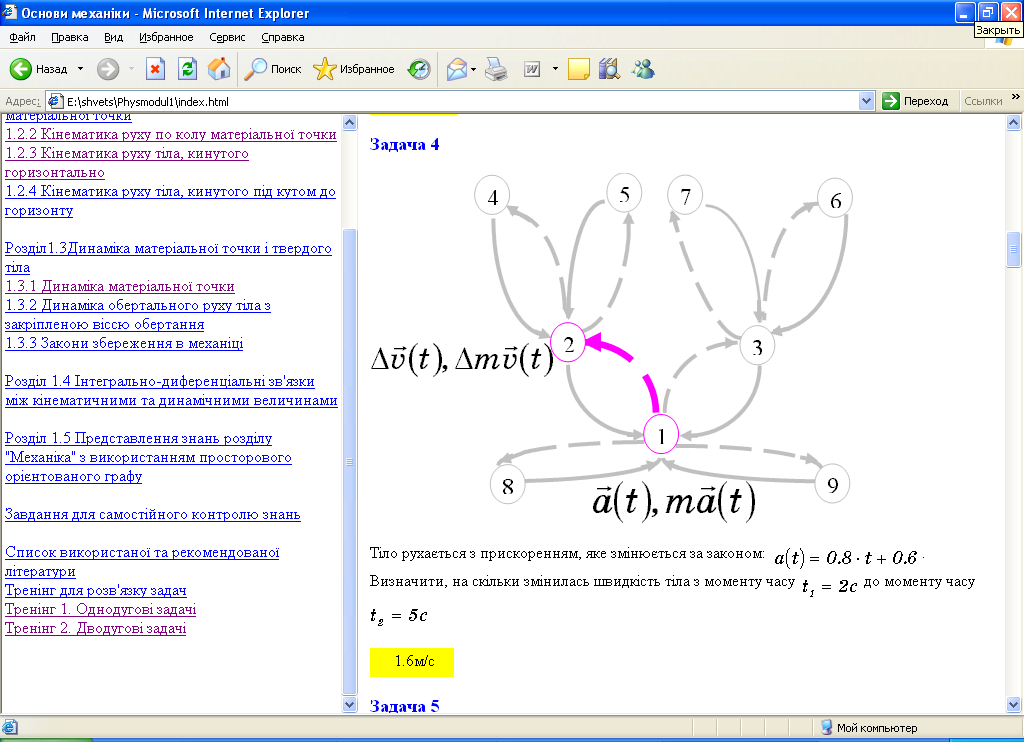This screenshot has height=742, width=1024.
Task: Click the yellow 1.6м/с answer box
Action: point(412,662)
